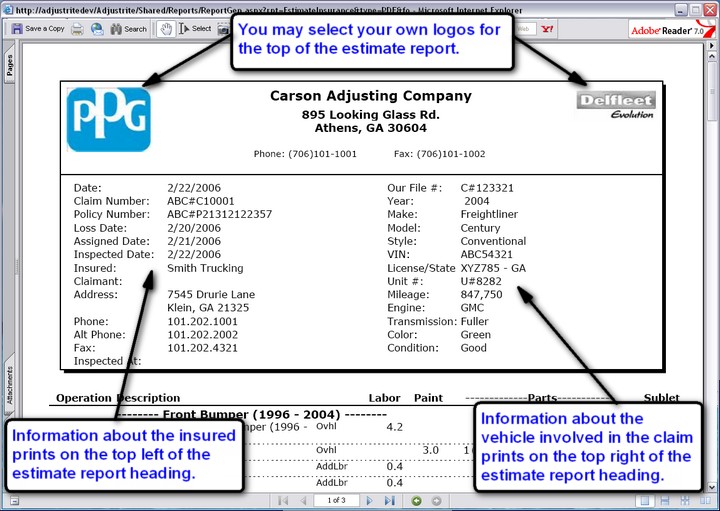Screen dimensions: 720x511
Task: Click the address '895 Looking Glass Rd.'
Action: [371, 114]
